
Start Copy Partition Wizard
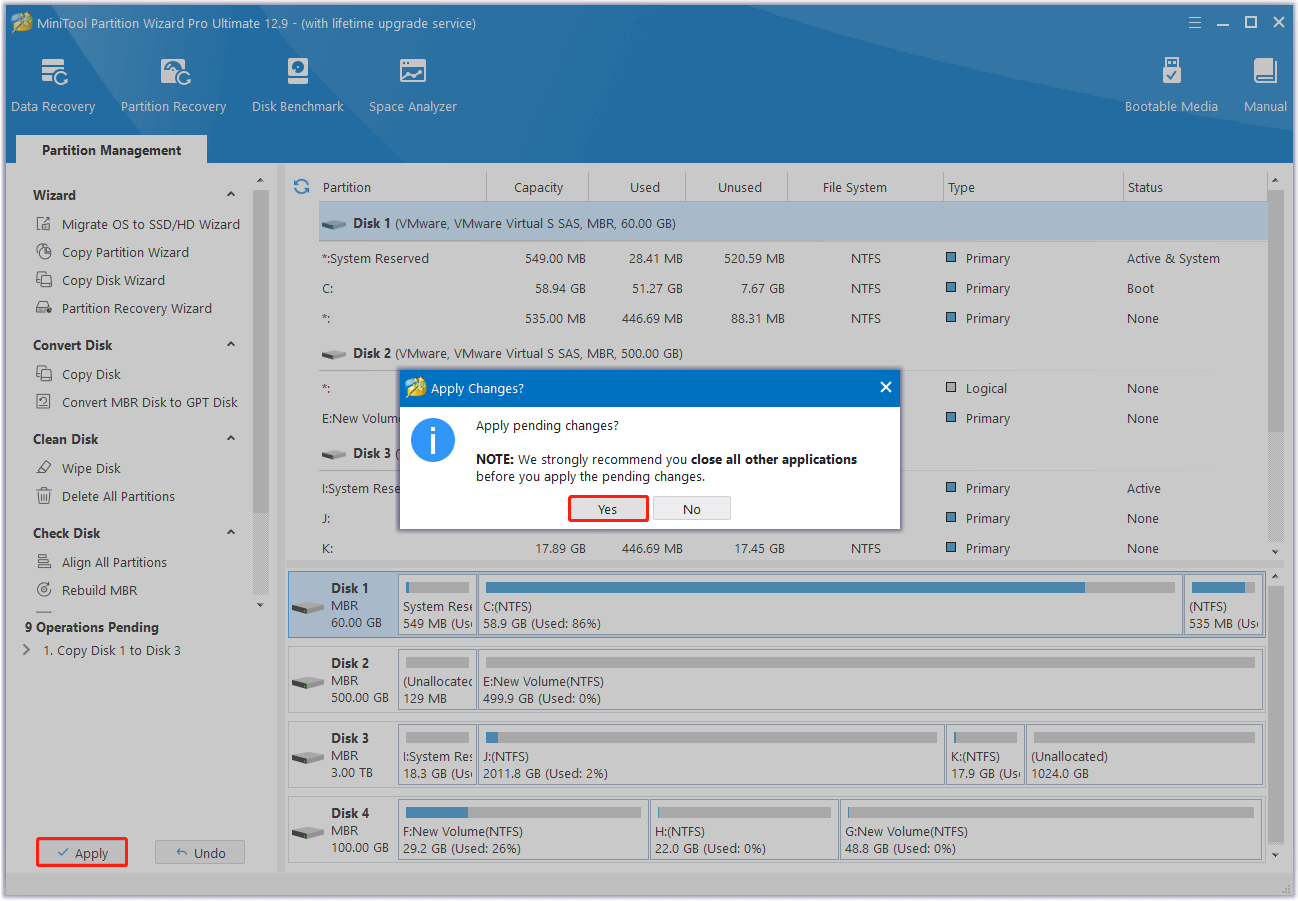click(x=112, y=252)
